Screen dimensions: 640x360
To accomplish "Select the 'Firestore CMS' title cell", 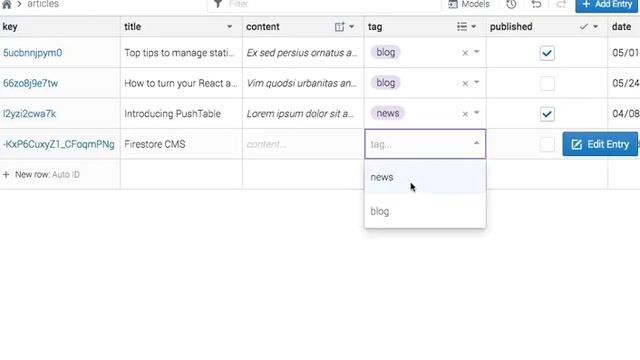I will [181, 144].
